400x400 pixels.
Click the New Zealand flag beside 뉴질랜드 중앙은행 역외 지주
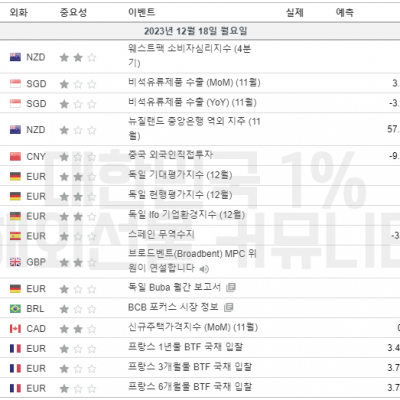click(15, 129)
